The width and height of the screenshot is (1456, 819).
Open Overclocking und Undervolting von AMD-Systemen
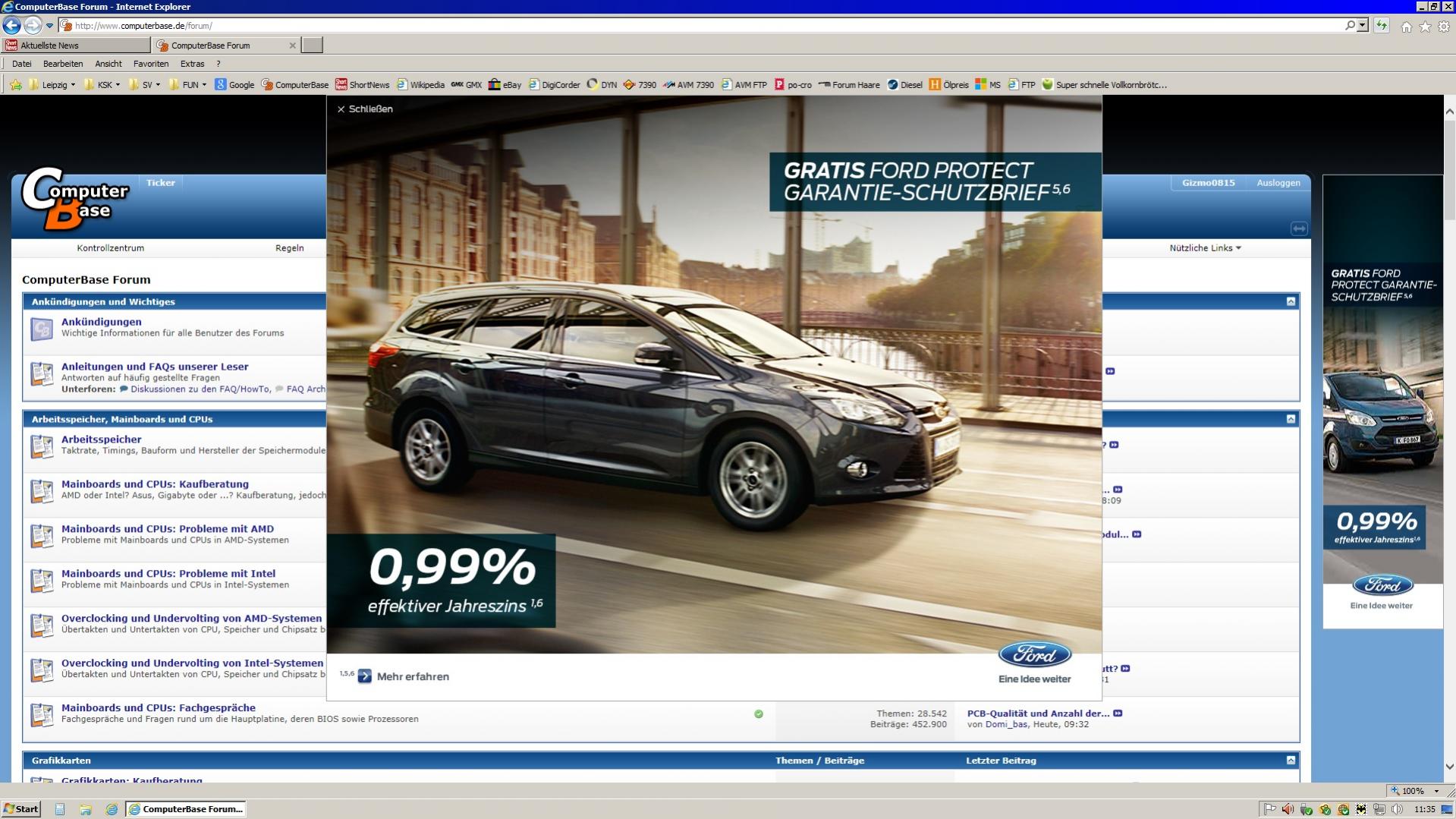pos(191,619)
